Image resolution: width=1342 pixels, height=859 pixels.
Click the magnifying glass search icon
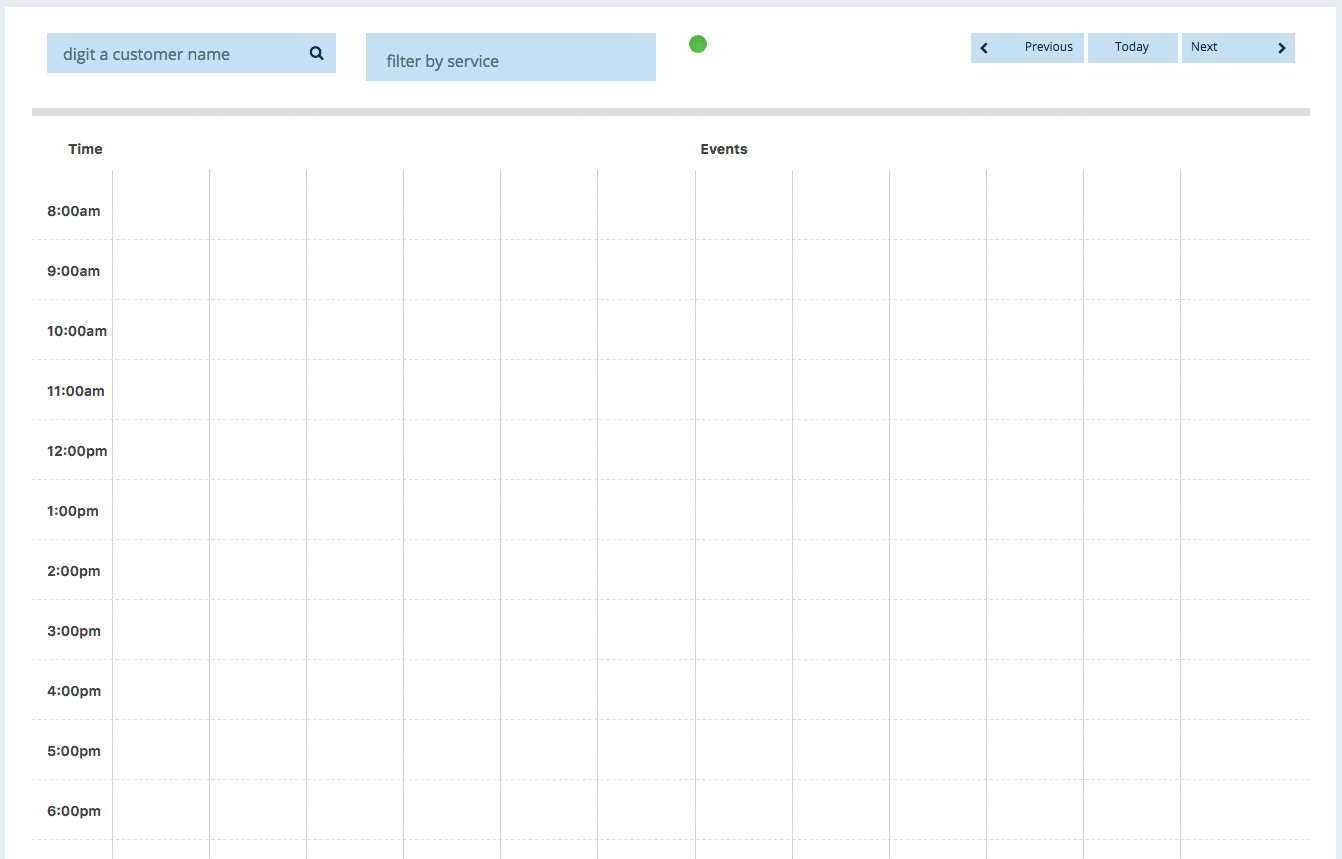point(316,54)
